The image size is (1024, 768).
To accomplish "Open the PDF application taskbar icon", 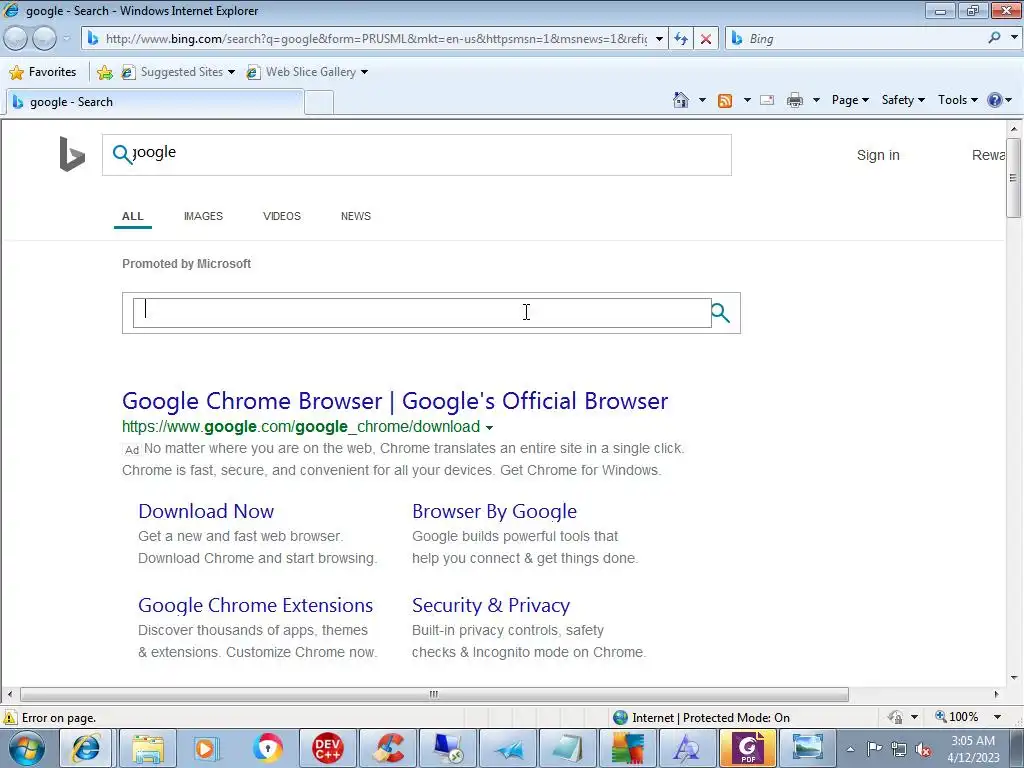I will tap(747, 748).
